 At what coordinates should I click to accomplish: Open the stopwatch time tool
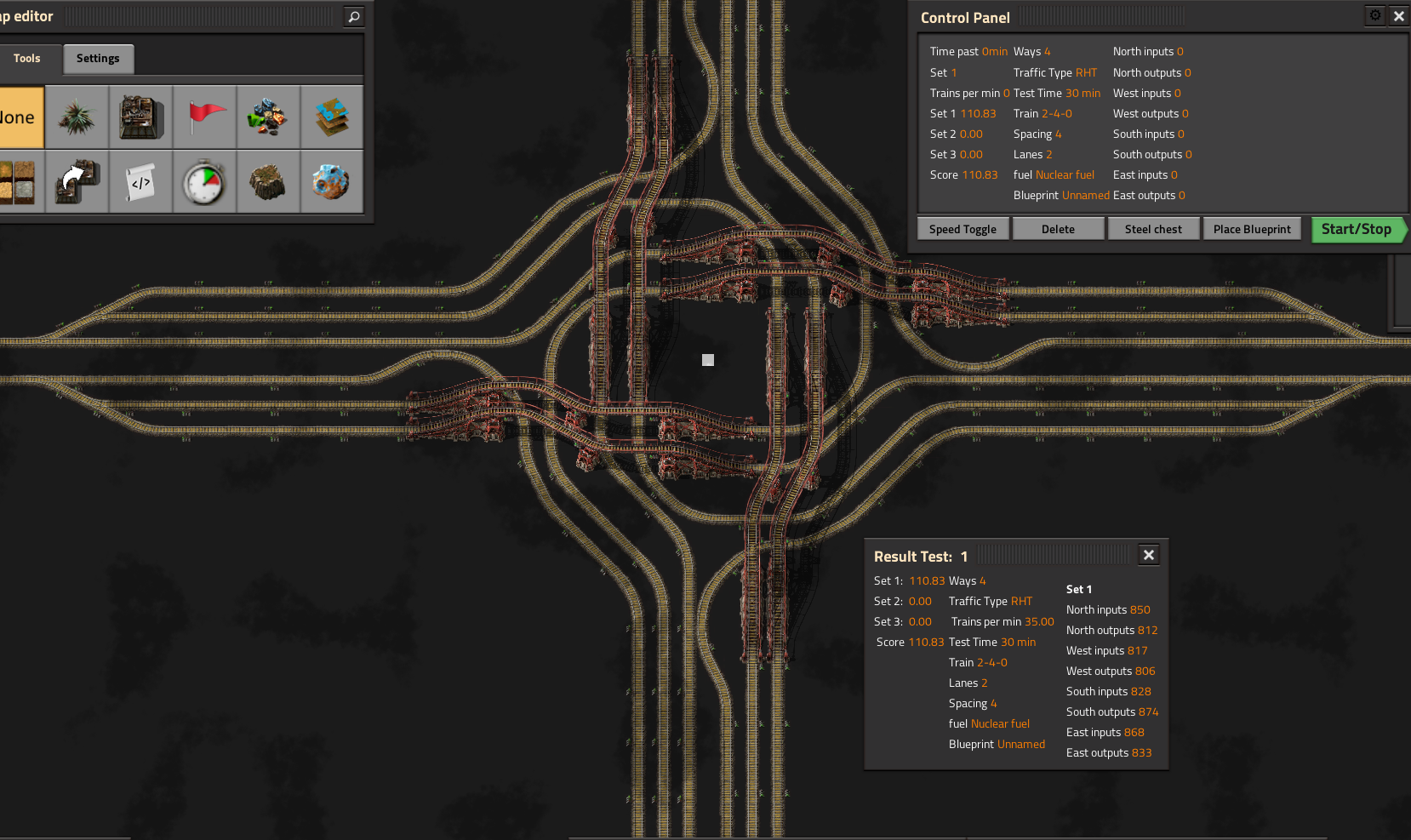pos(205,181)
